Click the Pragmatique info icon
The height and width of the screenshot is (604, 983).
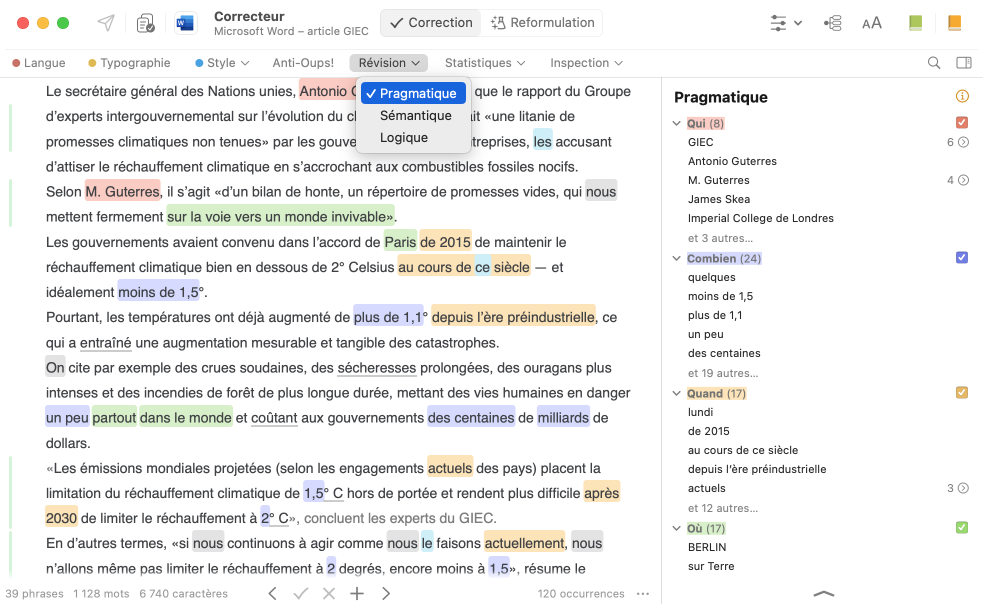[962, 97]
